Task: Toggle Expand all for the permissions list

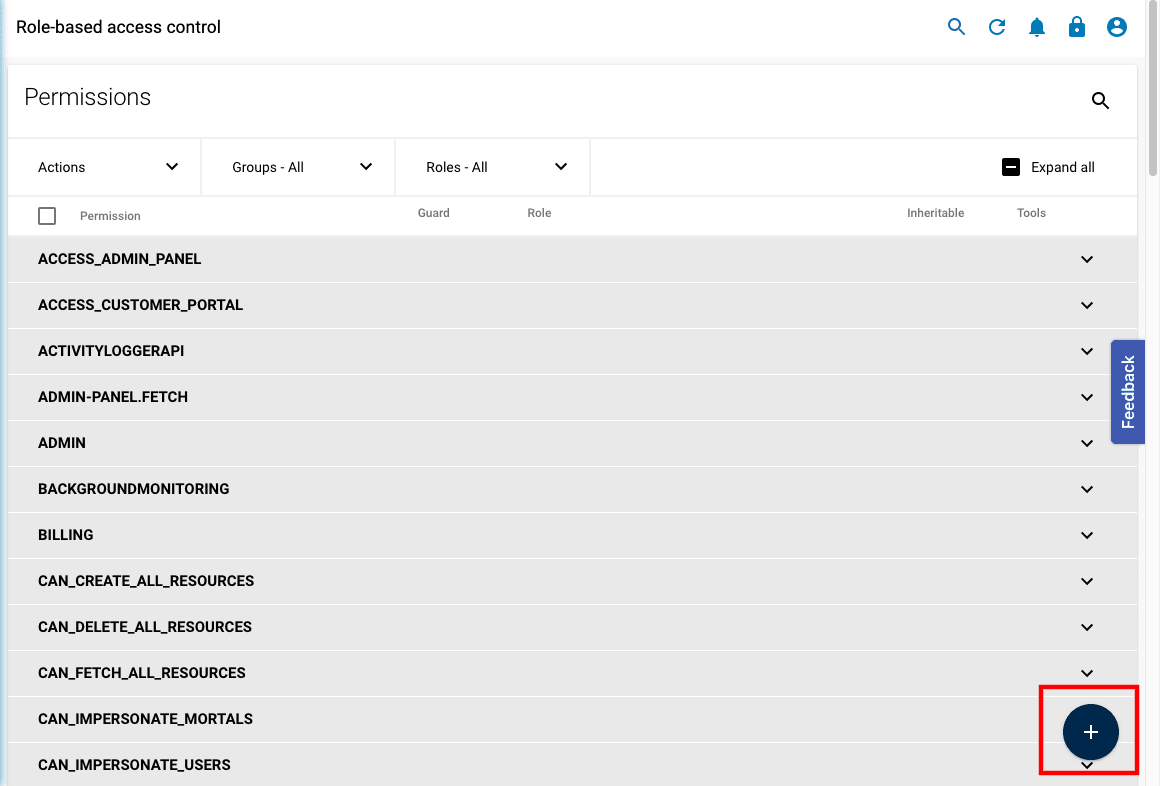Action: pyautogui.click(x=1048, y=167)
